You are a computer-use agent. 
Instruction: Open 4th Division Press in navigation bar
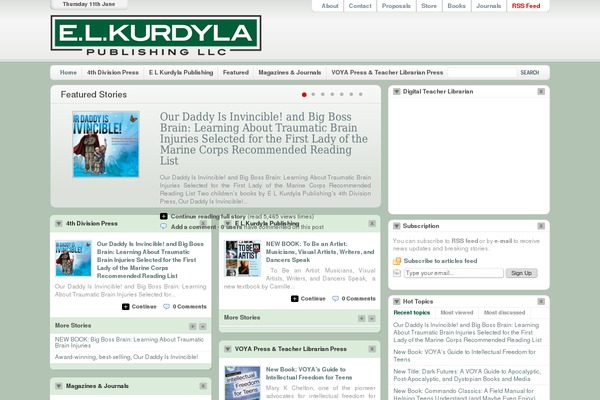pyautogui.click(x=113, y=73)
